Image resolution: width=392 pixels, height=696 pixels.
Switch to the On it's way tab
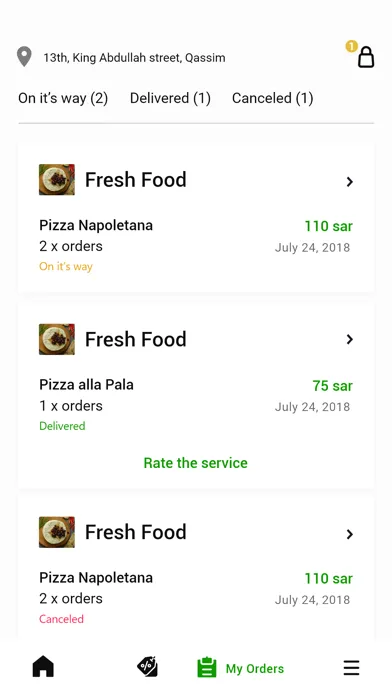point(63,98)
